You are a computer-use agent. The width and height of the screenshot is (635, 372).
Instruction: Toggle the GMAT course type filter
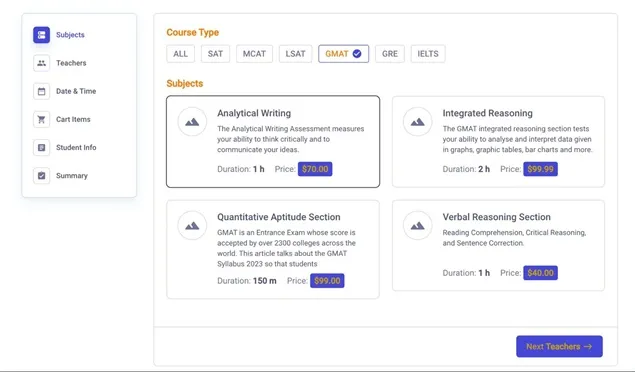[343, 54]
